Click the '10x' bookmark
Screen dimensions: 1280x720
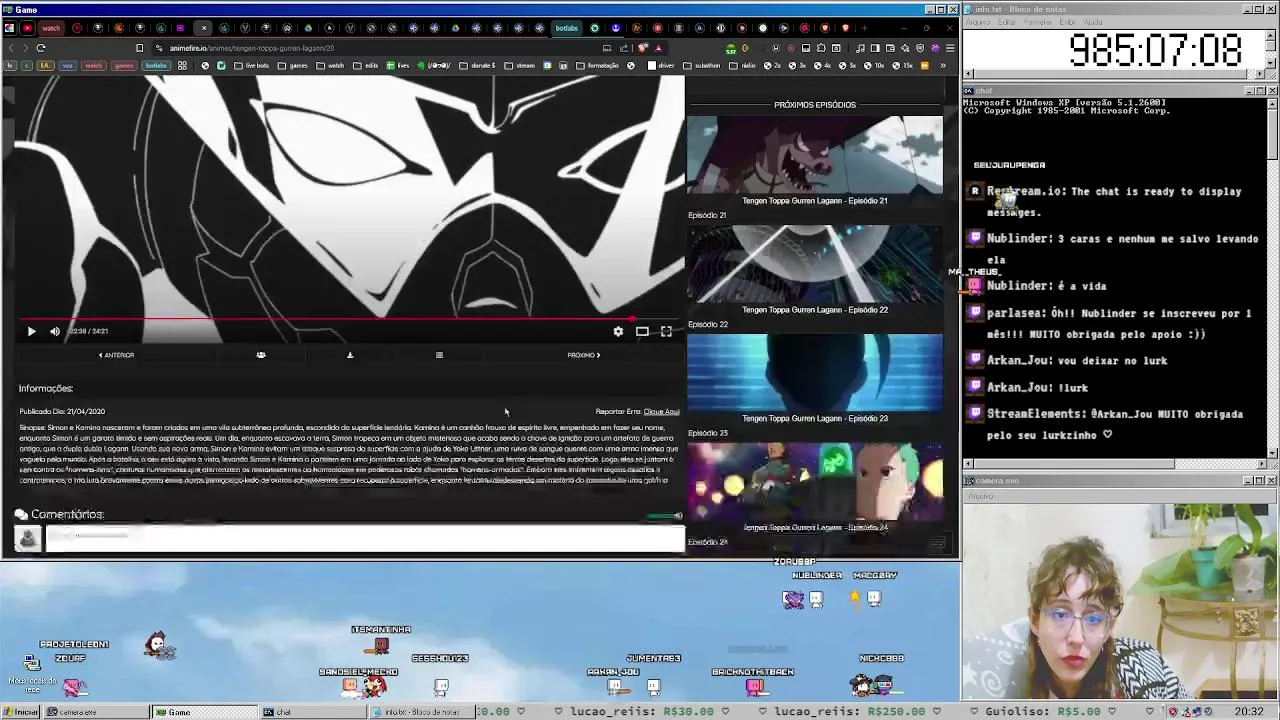point(873,66)
